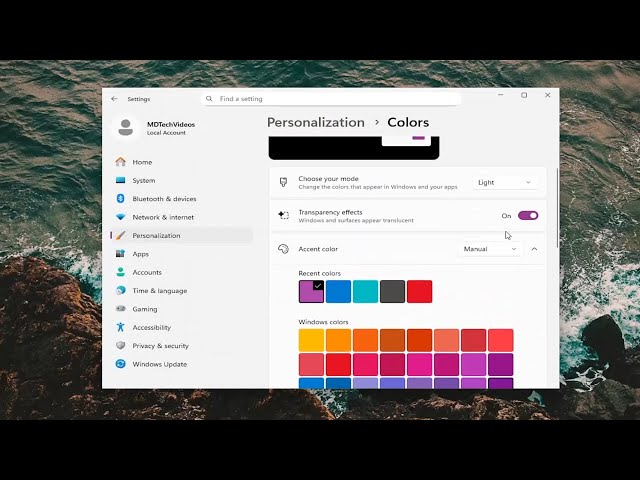The image size is (640, 480).
Task: Minimize the Settings window
Action: point(501,95)
